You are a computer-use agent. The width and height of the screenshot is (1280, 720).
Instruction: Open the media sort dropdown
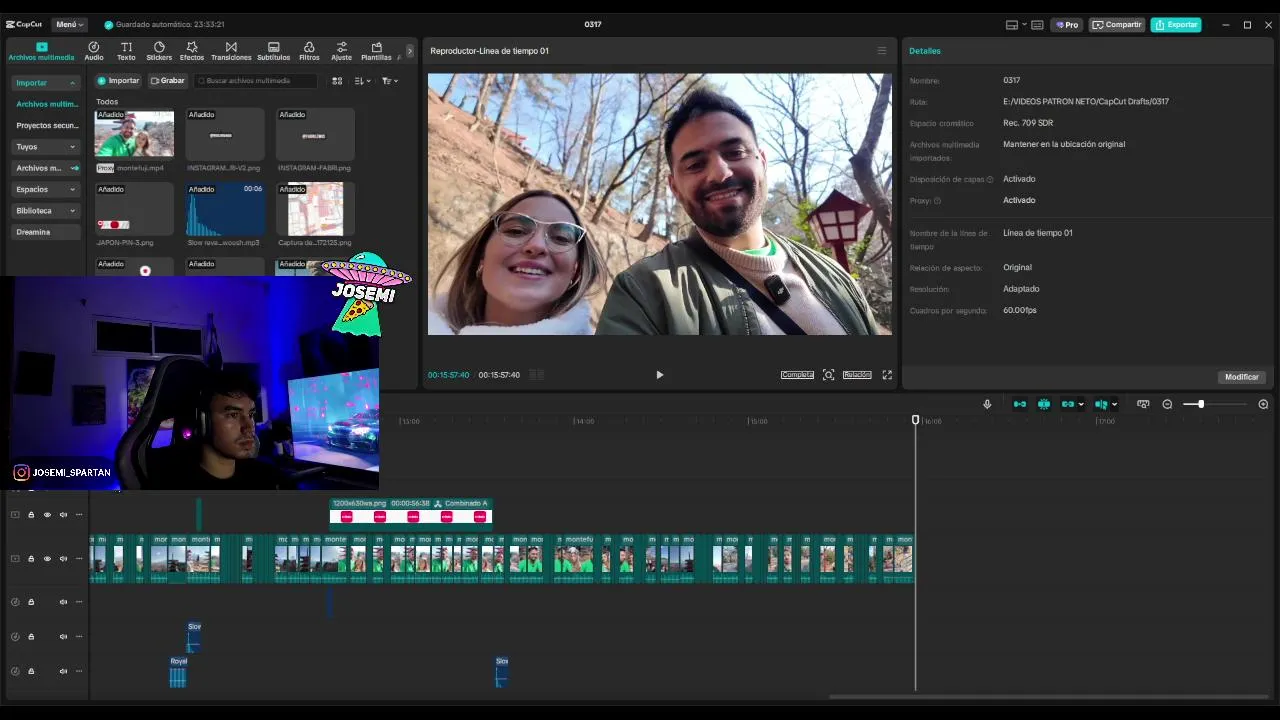(362, 81)
